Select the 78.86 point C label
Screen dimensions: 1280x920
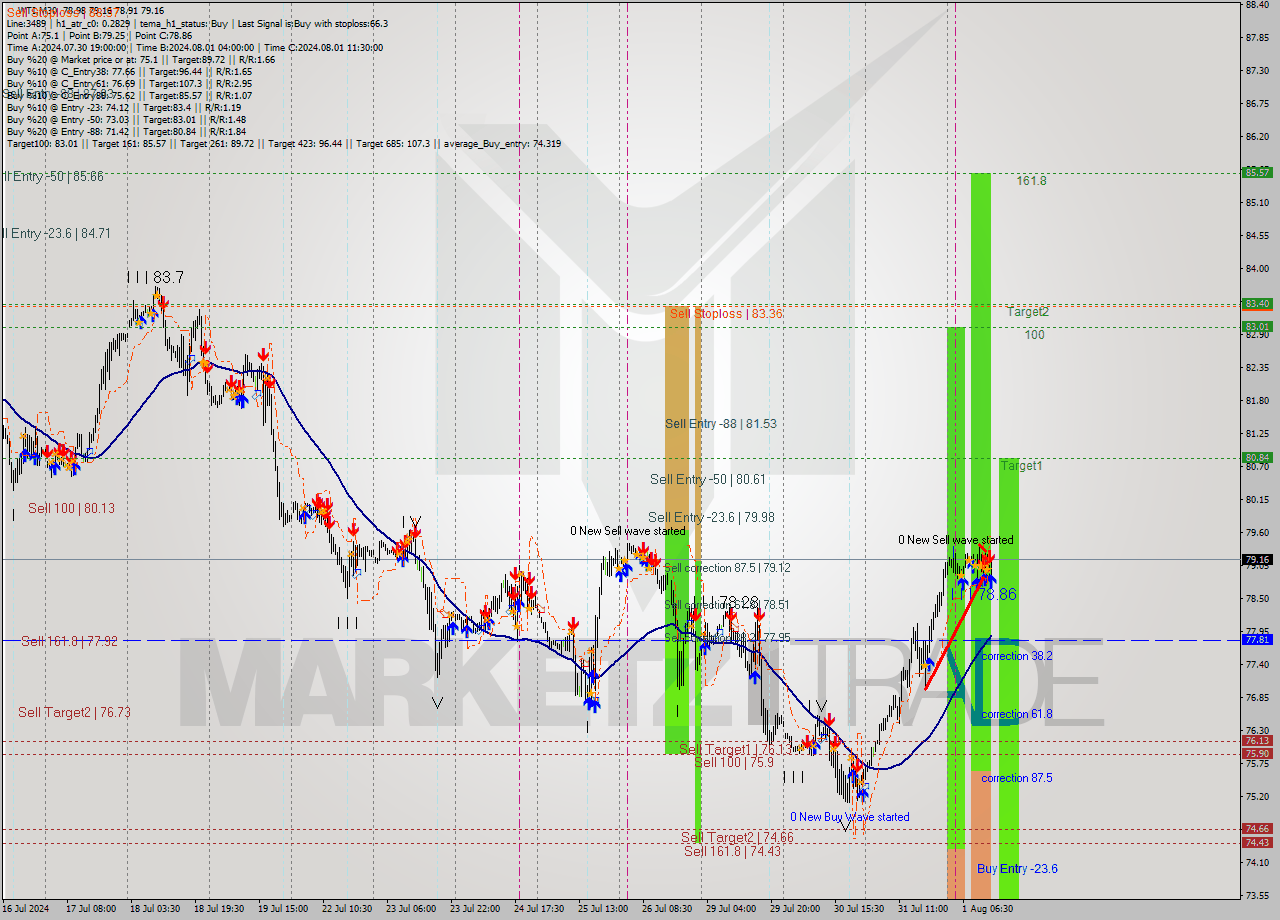(x=996, y=595)
